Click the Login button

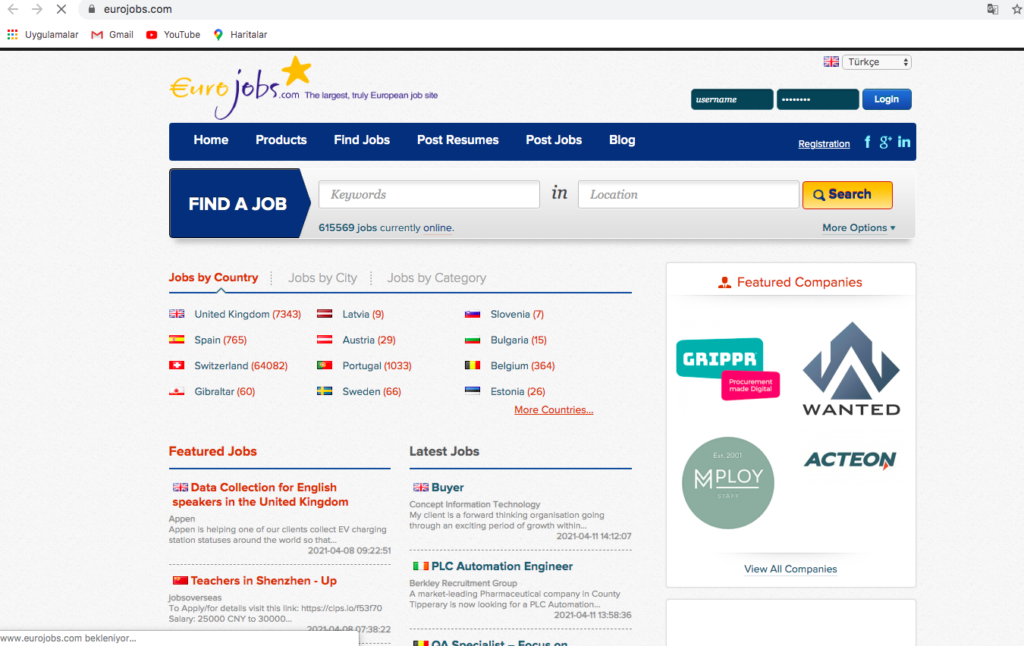point(886,99)
